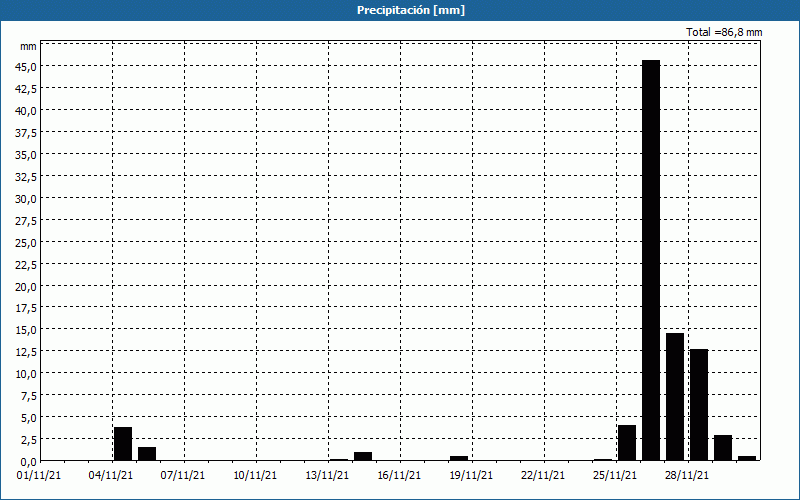800x500 pixels.
Task: Click the mm unit label above the axis
Action: coord(28,46)
